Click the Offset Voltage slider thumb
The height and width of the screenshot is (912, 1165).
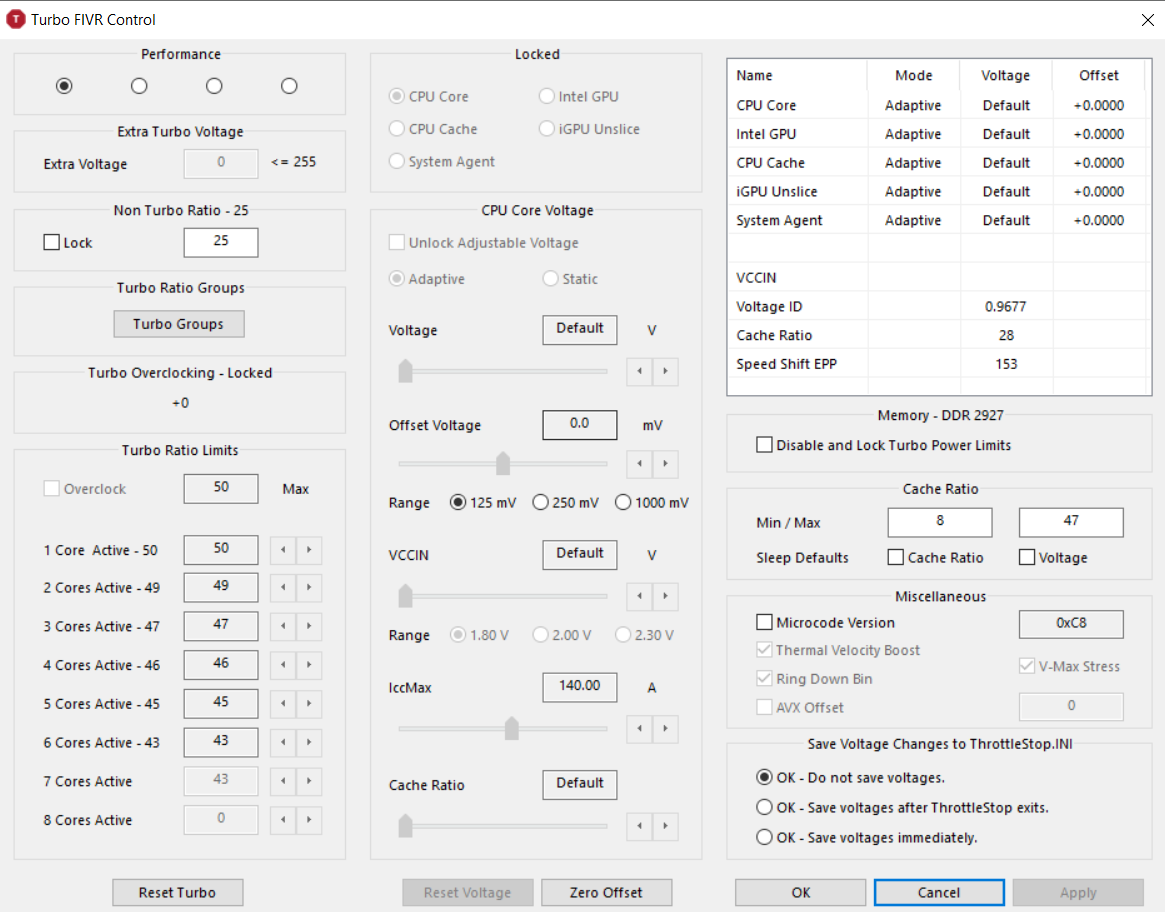click(503, 462)
